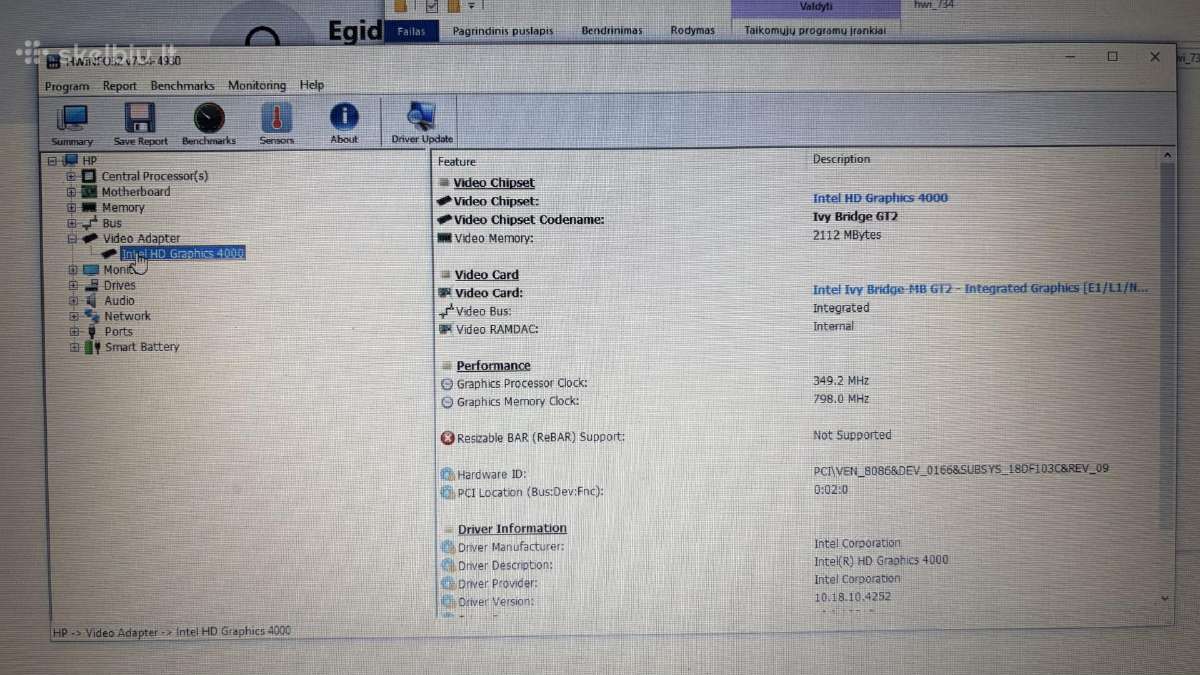Expand the Smart Battery node
1200x675 pixels.
coord(74,347)
